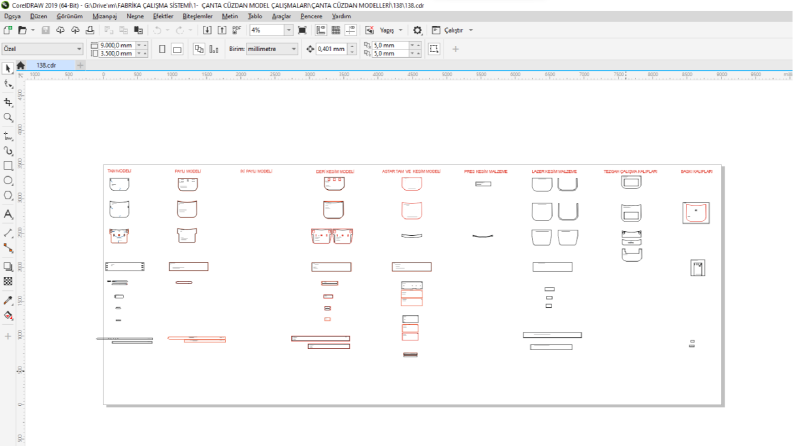Select the Rectangle tool

tap(8, 166)
